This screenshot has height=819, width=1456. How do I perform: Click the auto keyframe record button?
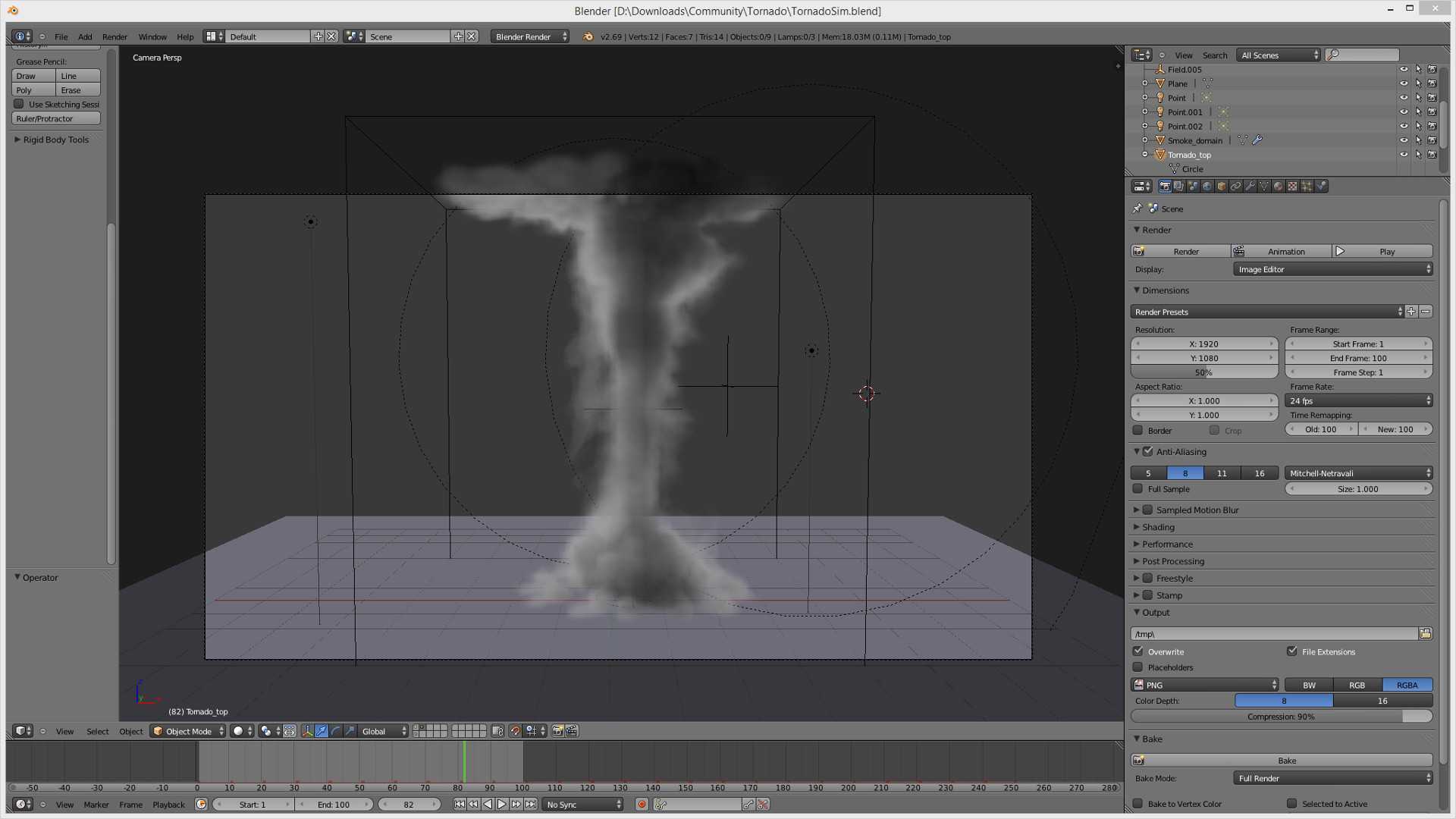tap(642, 805)
